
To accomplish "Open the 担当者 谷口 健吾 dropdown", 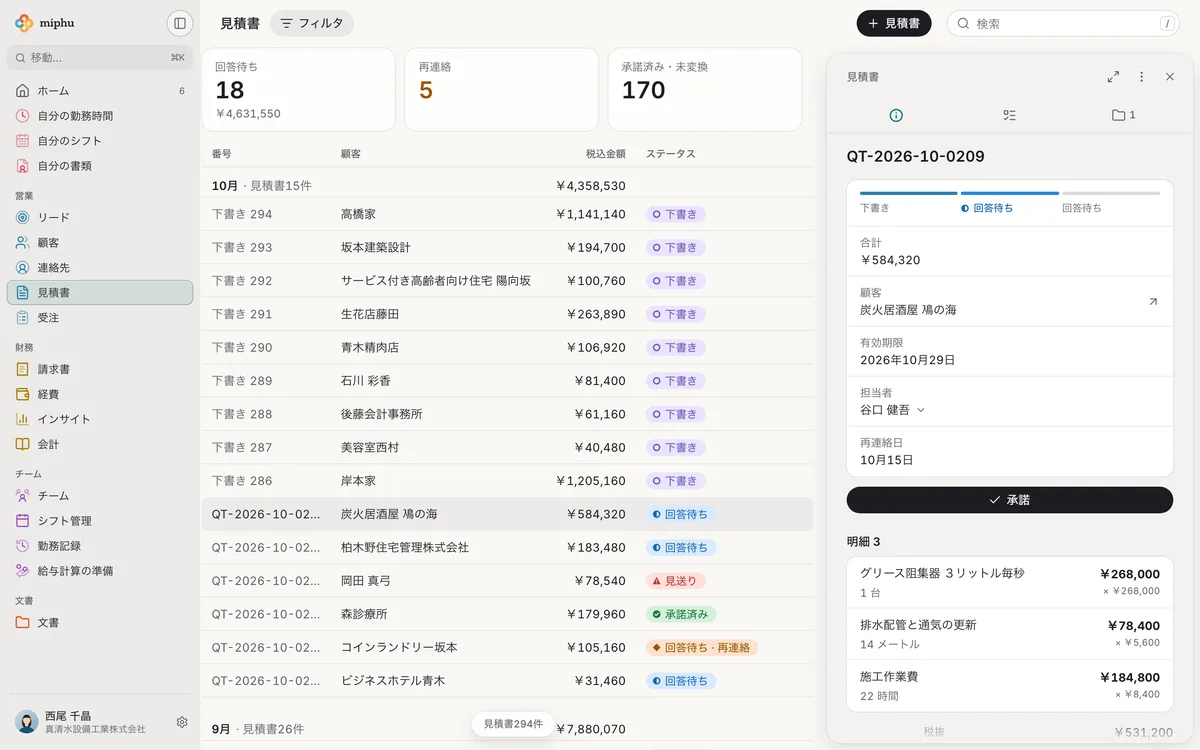I will (x=892, y=409).
